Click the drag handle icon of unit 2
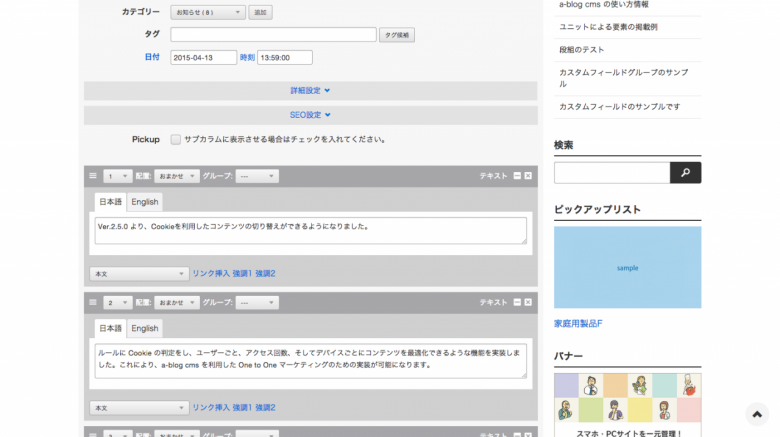 [x=93, y=302]
